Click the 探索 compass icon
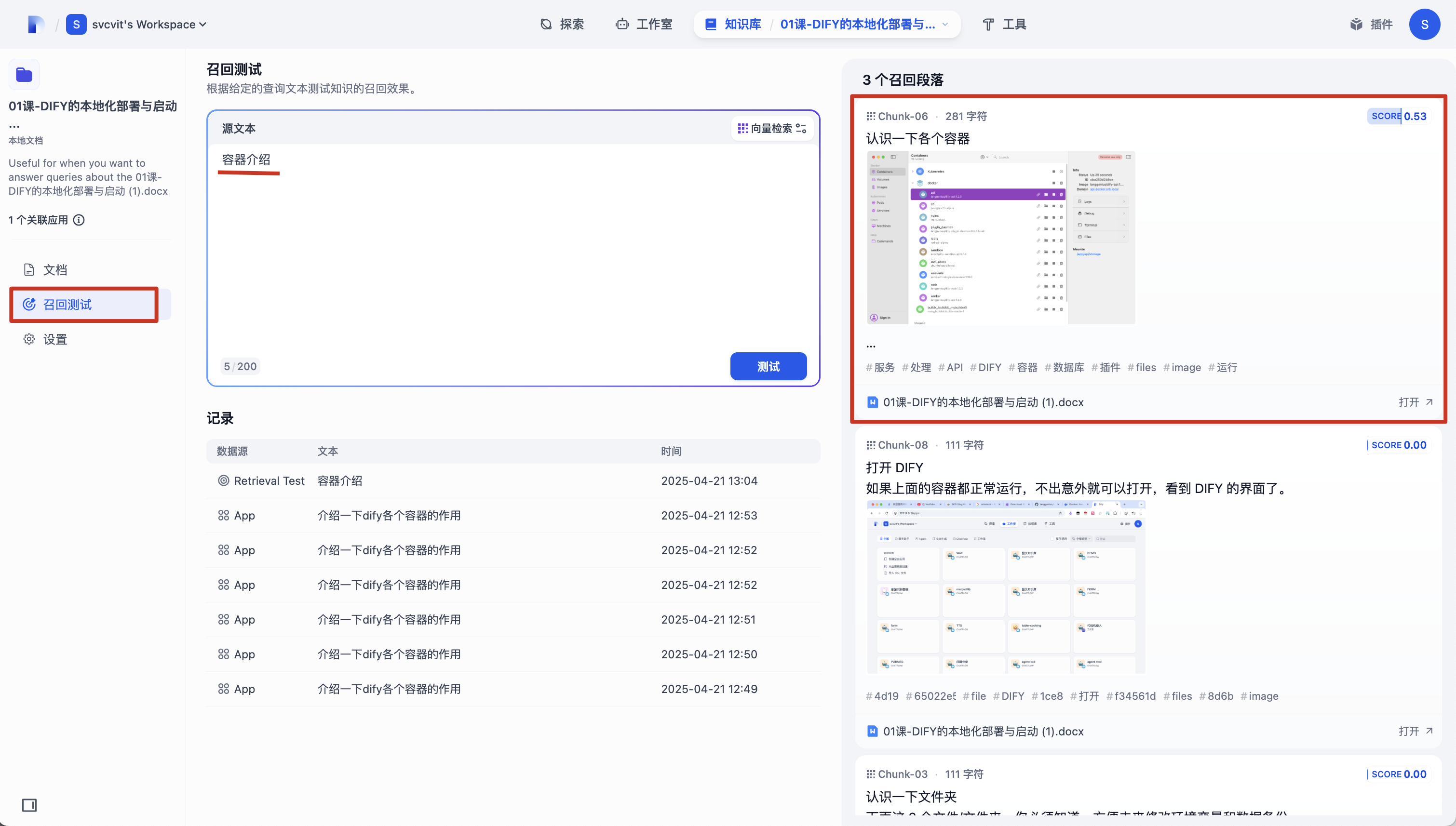Screen dimensions: 1456x826 pos(546,25)
